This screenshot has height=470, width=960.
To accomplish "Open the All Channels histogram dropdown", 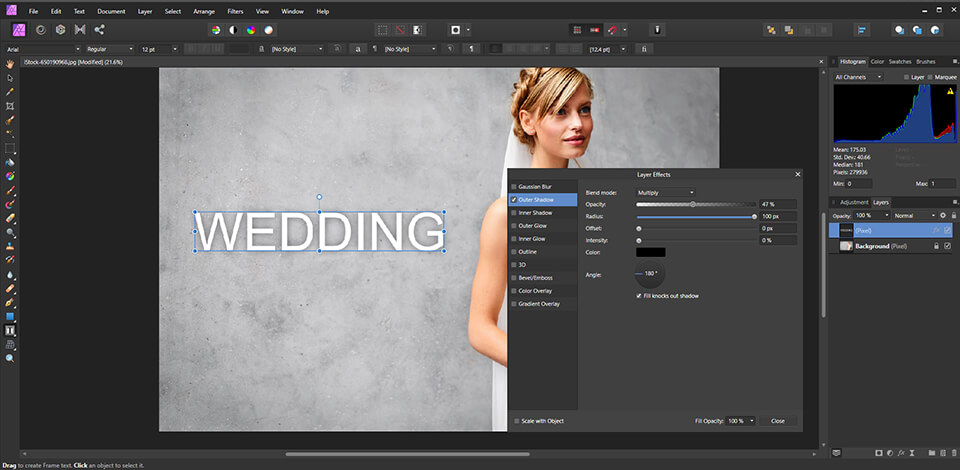I will click(858, 77).
